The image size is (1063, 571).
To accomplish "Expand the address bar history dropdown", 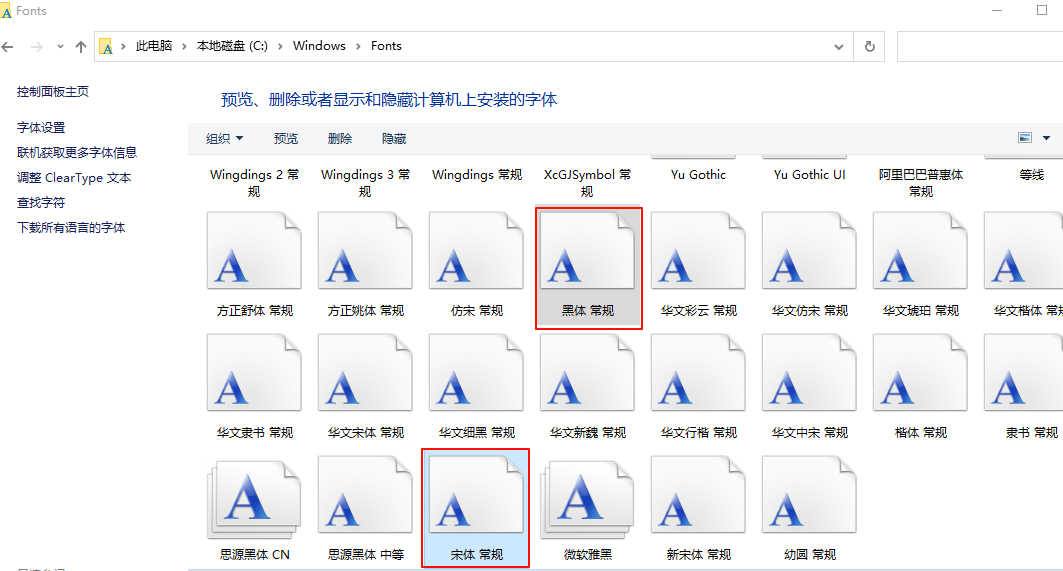I will coord(839,47).
